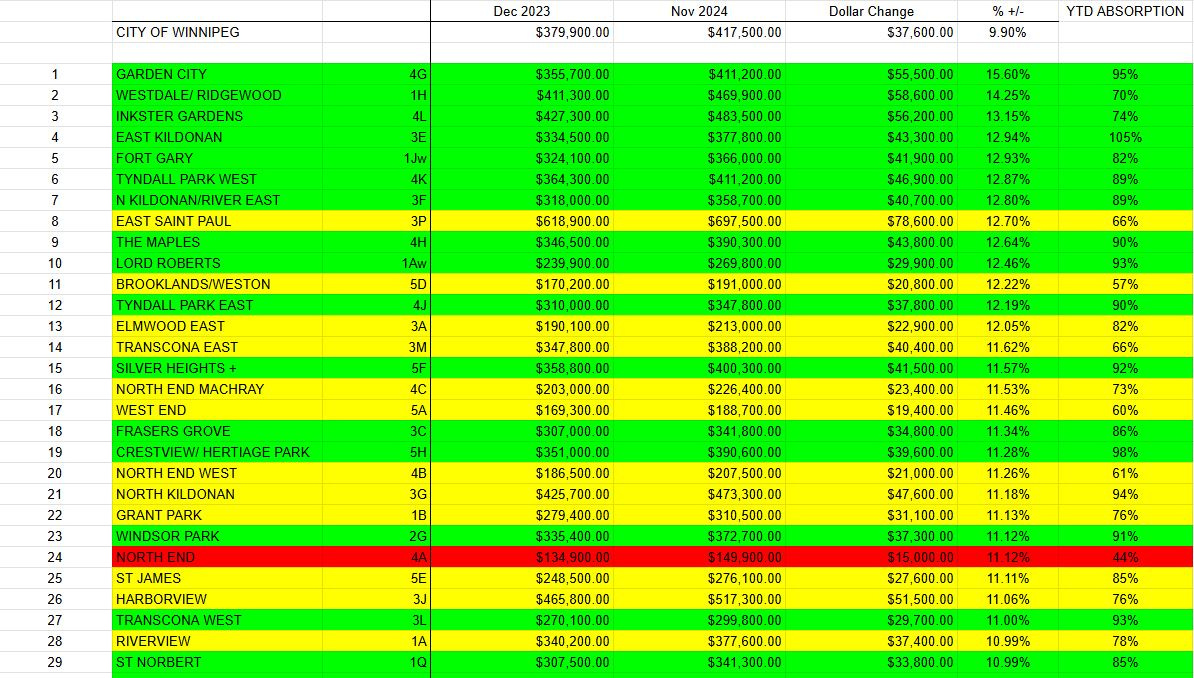Click the $134,900.00 North End value

(522, 557)
